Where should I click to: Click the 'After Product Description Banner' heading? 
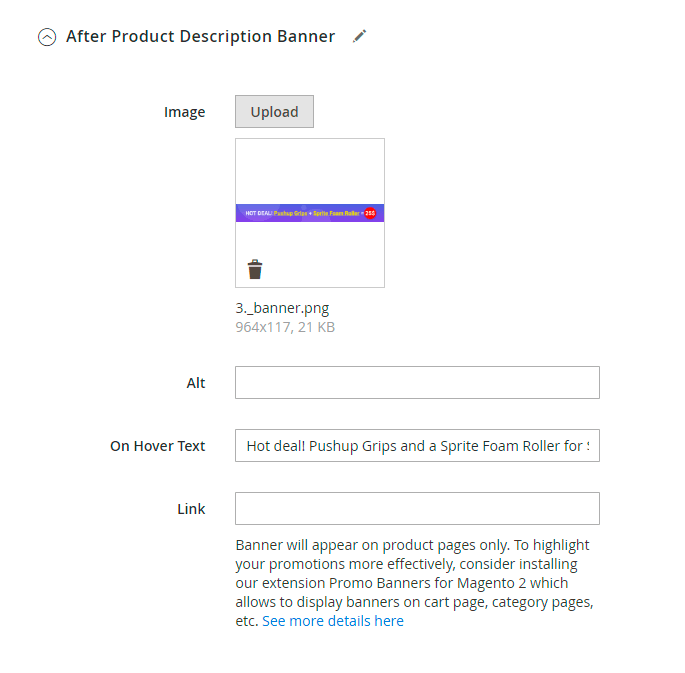click(200, 37)
